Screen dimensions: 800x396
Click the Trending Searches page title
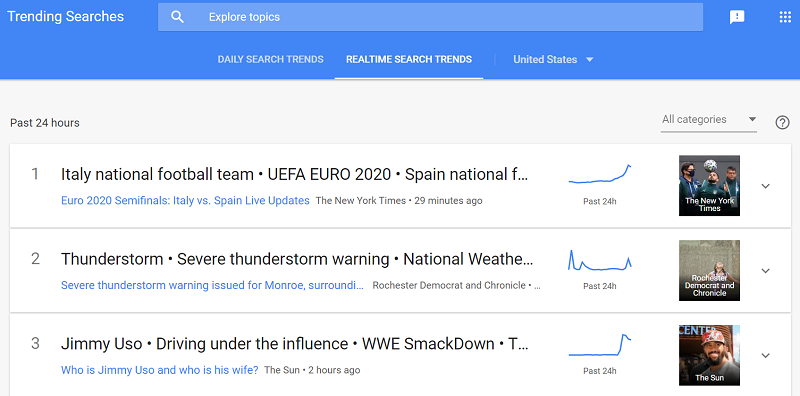click(x=65, y=16)
